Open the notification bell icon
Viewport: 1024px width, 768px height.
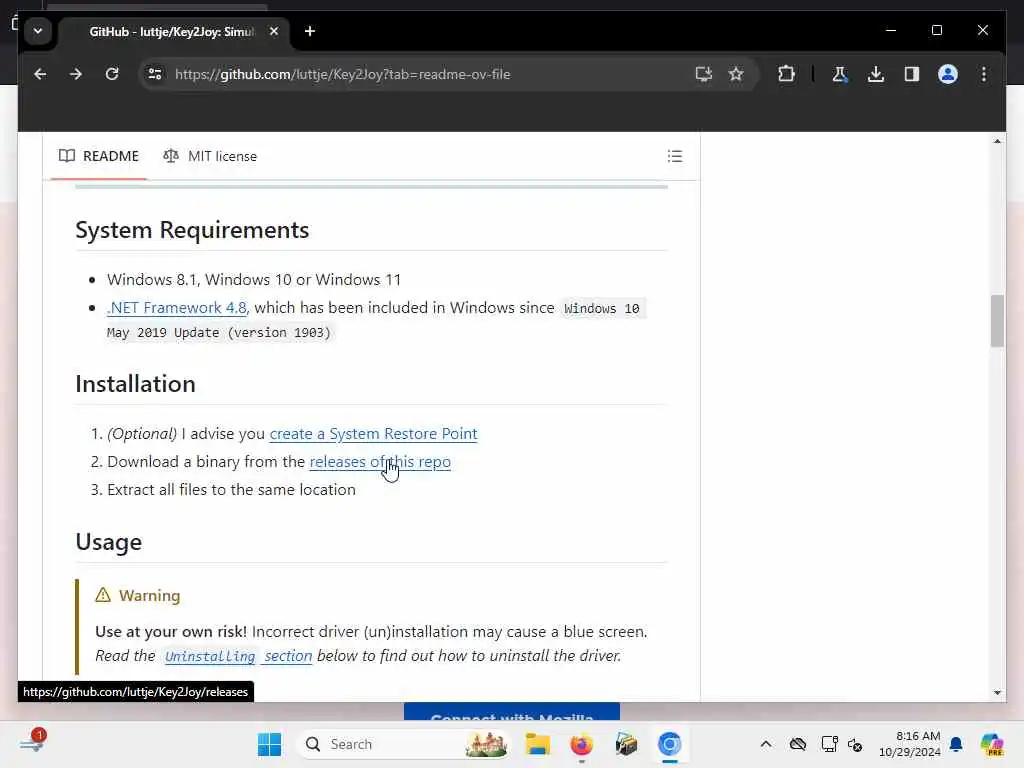click(x=956, y=744)
